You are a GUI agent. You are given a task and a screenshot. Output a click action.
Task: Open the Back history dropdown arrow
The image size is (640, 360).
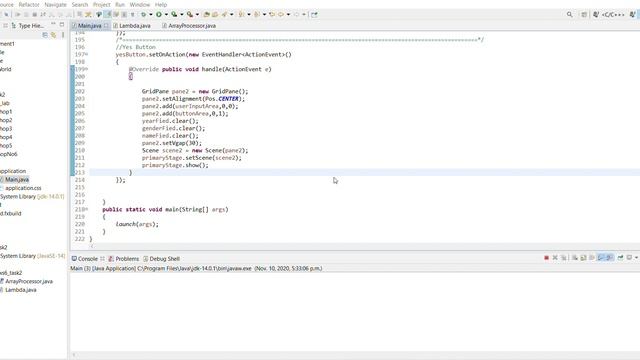point(288,14)
